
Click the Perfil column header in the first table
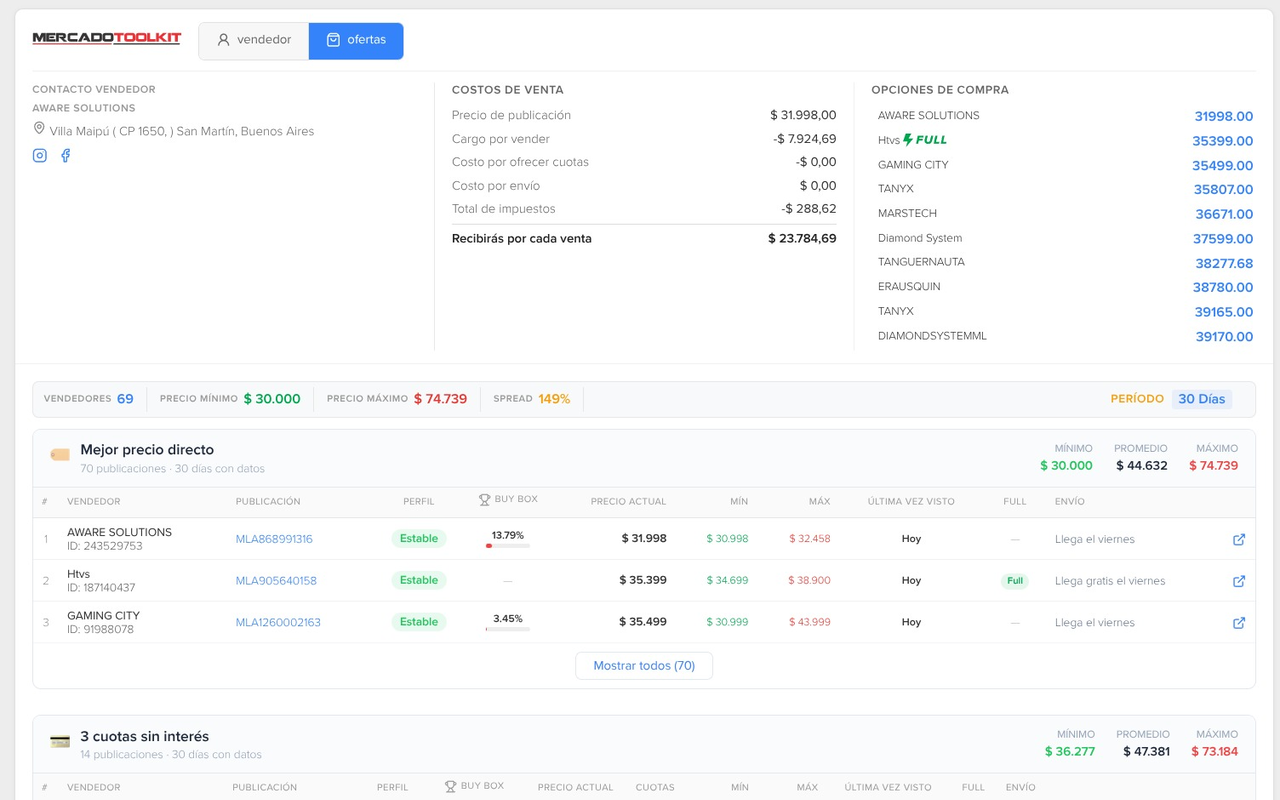419,502
